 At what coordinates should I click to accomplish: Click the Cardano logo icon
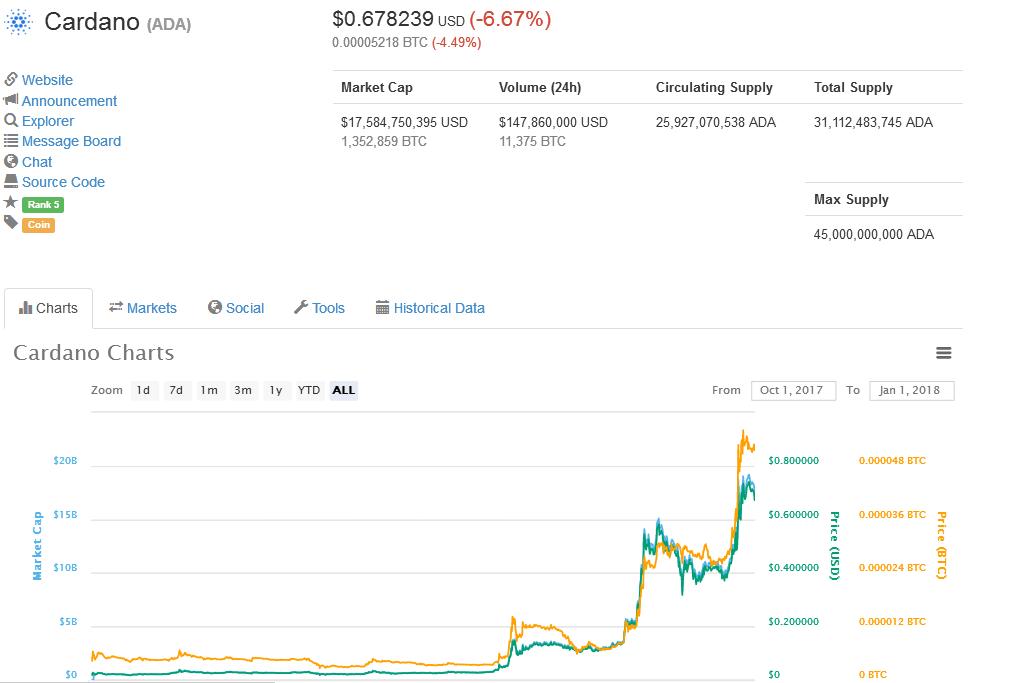pos(18,22)
